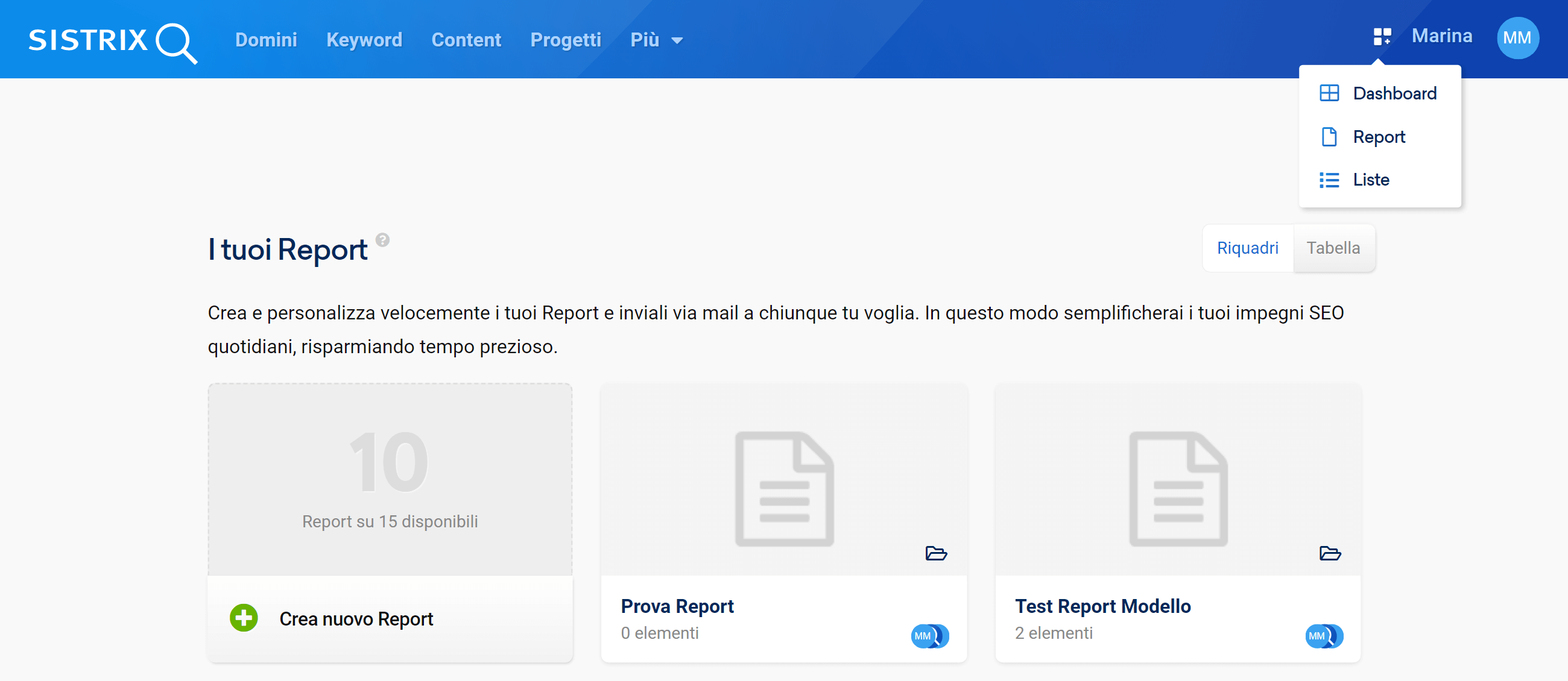Open the Keyword menu
The height and width of the screenshot is (681, 1568).
pyautogui.click(x=364, y=40)
